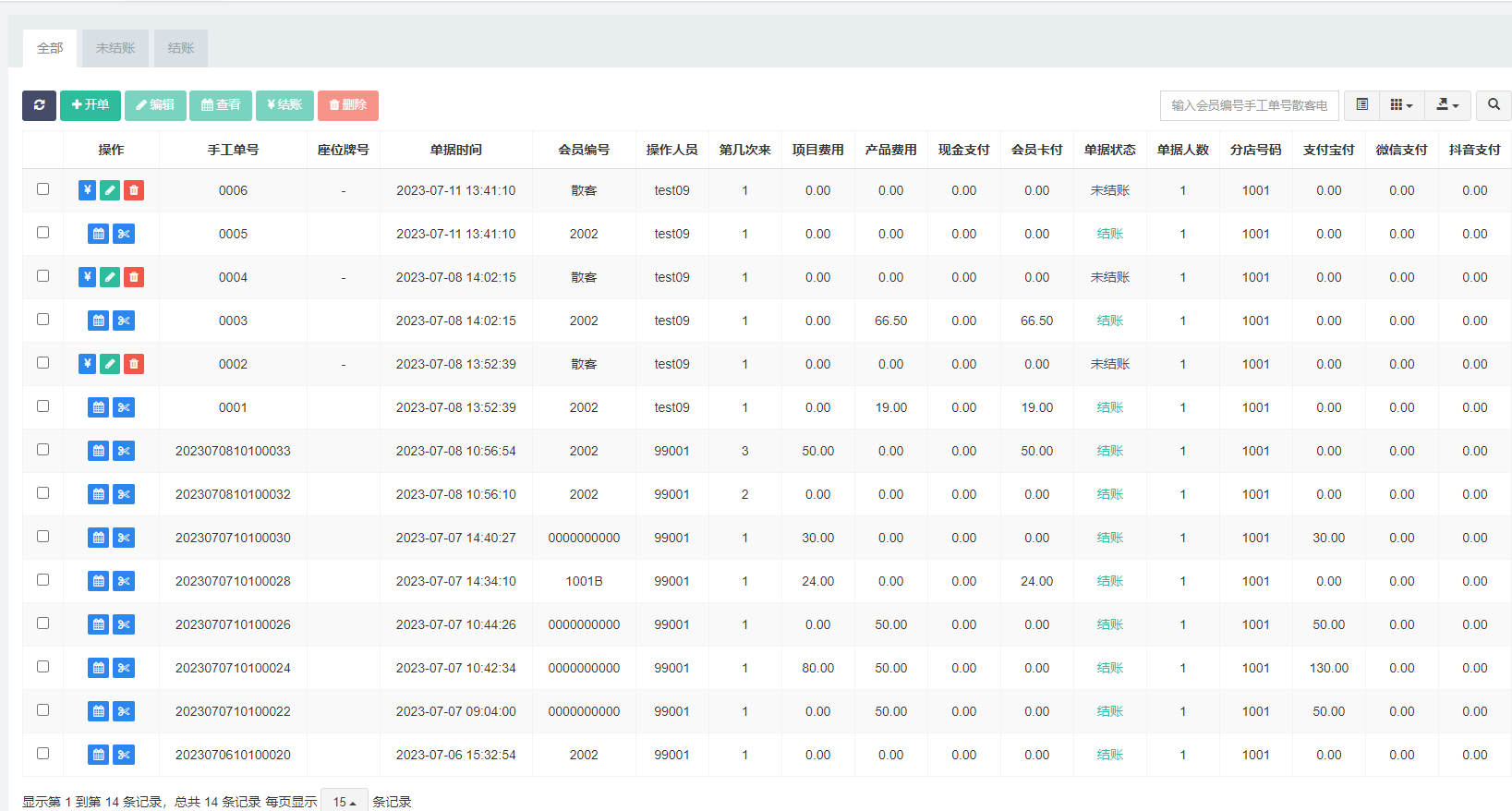Click the 2023-07-06 15:32:54 time cell

[456, 755]
